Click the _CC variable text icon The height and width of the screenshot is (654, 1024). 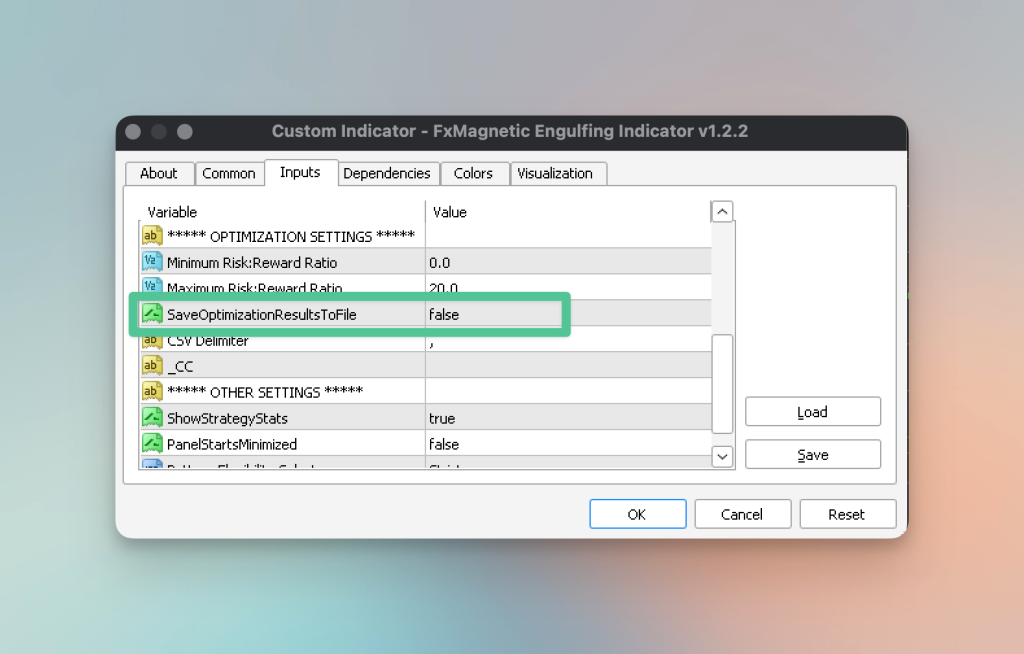click(150, 365)
